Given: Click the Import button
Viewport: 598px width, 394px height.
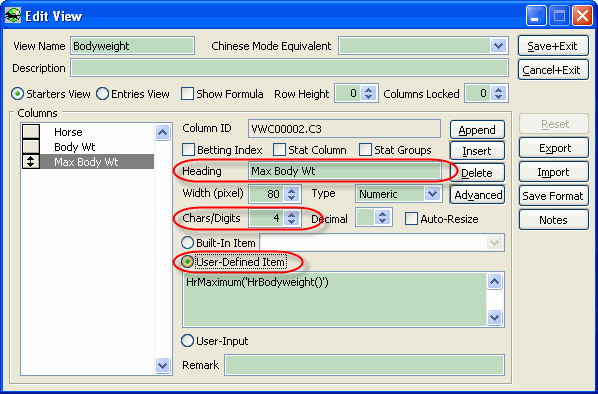Looking at the screenshot, I should (553, 172).
